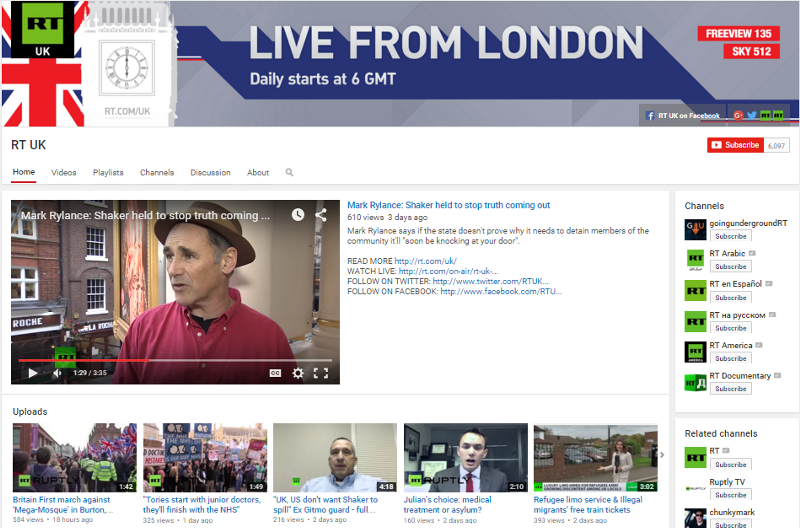Open the Google+ icon in the banner
This screenshot has height=528, width=800.
point(738,116)
